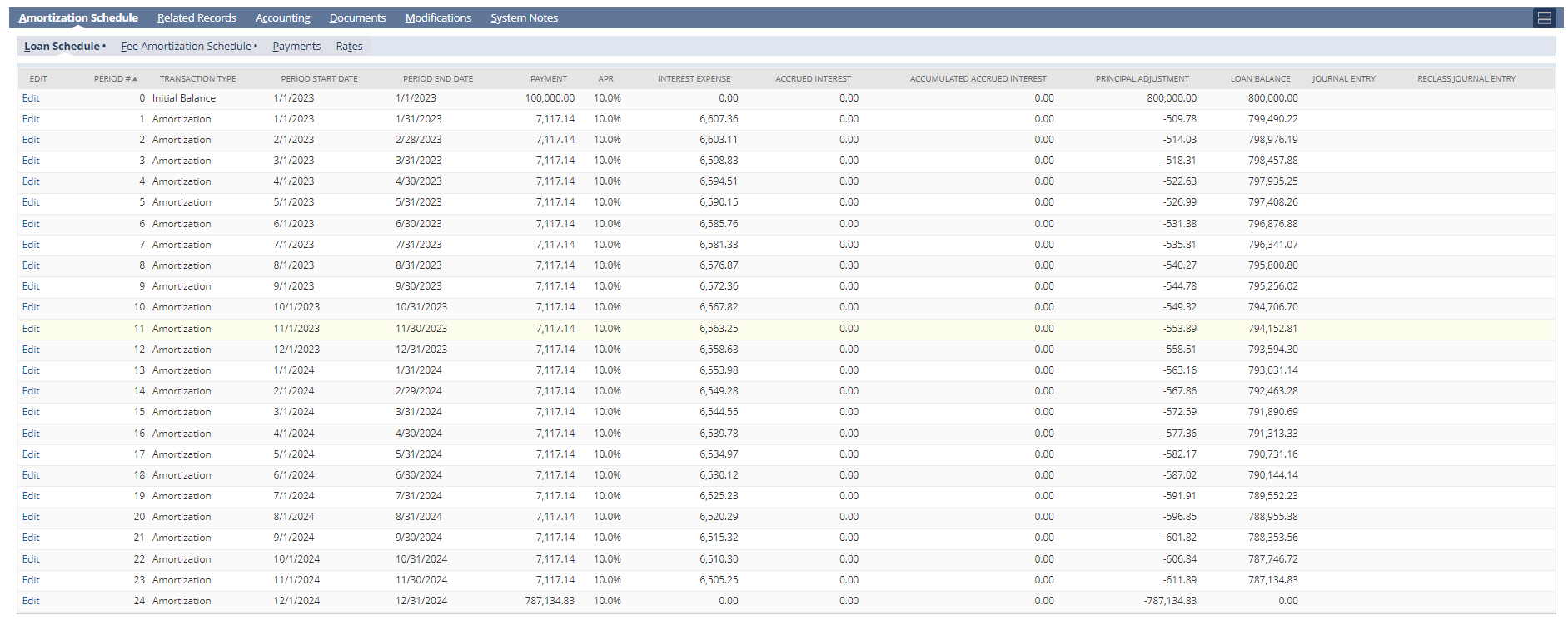Select the 787,134.83 final payment cell
Screen dimensions: 1568x620
point(550,601)
